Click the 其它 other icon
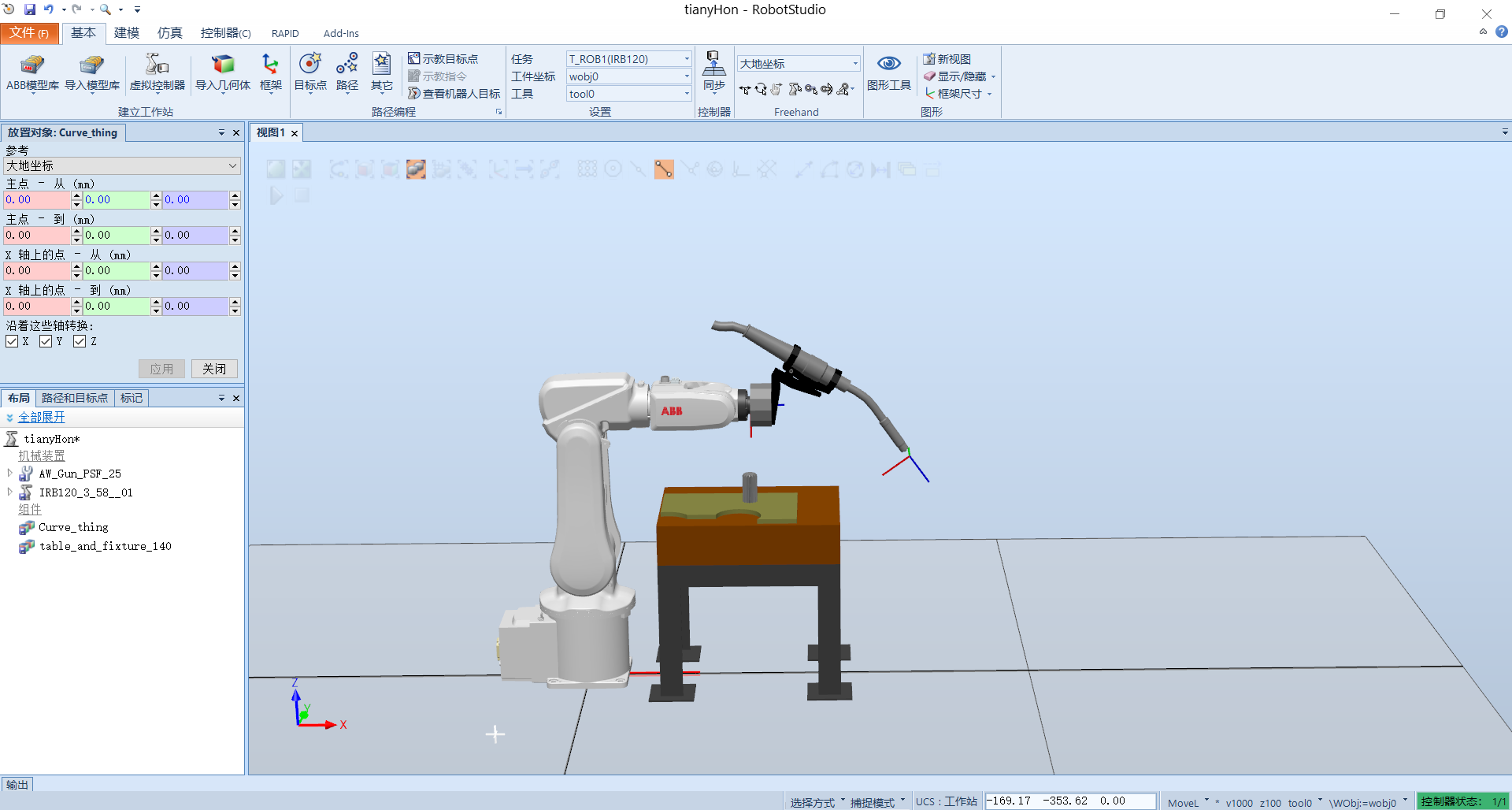1512x810 pixels. pos(382,73)
